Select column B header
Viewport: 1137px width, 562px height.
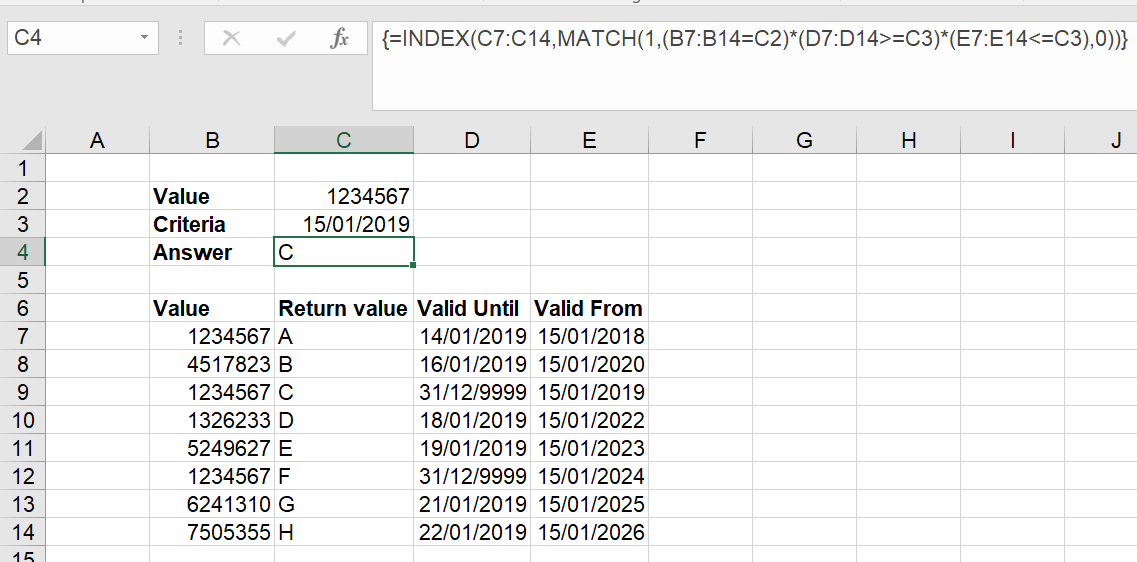(212, 140)
